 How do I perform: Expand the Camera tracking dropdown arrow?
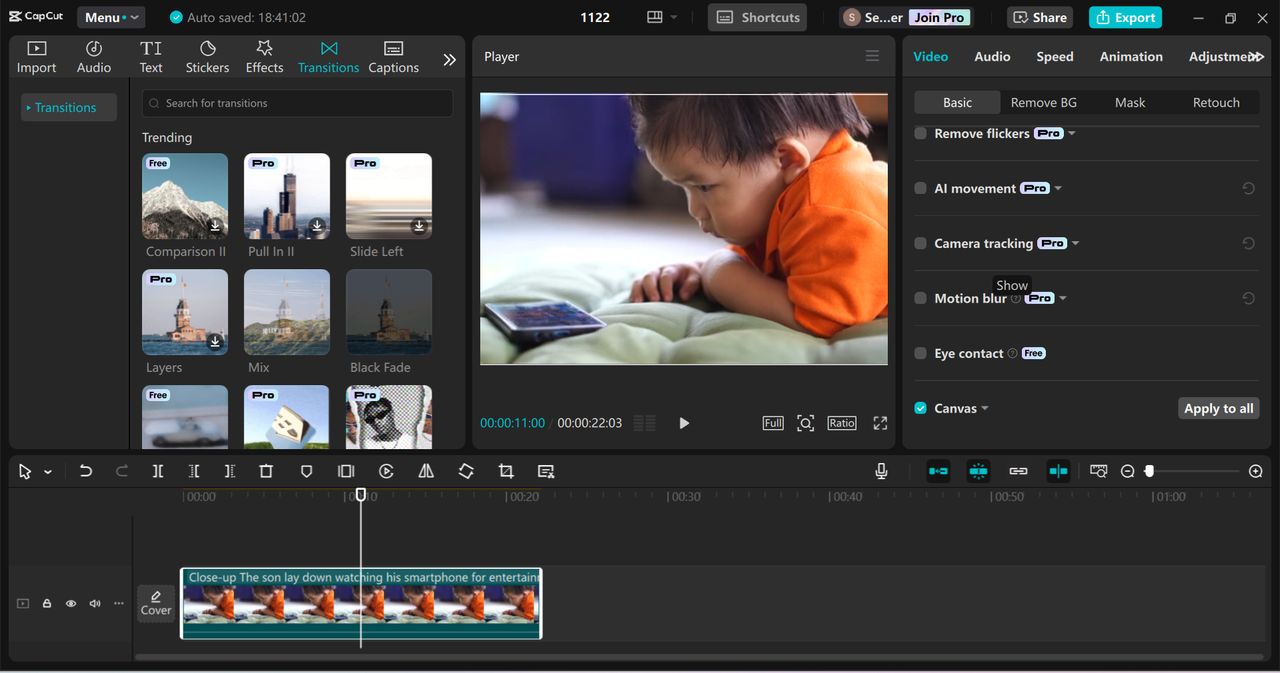tap(1076, 243)
